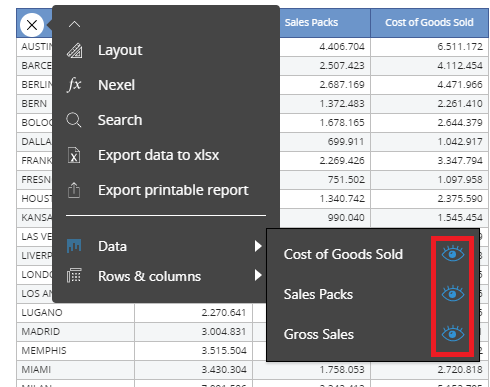
Task: Click the xlsx file icon
Action: click(x=74, y=155)
